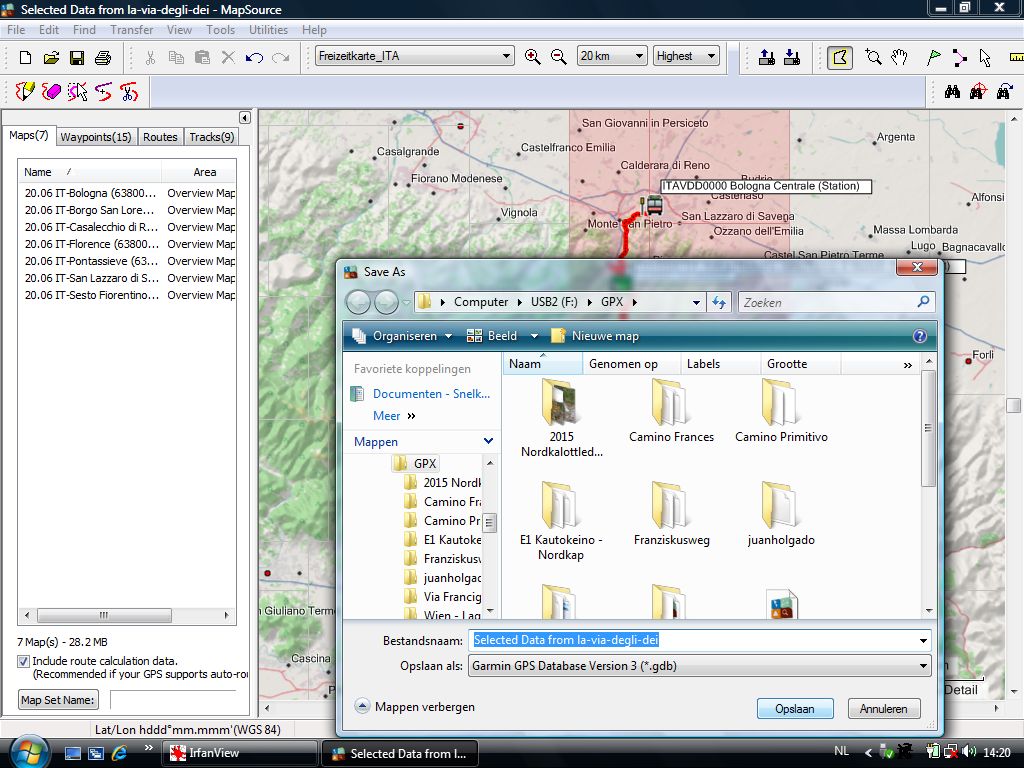Select the Map tool in toolbar
Viewport: 1024px width, 768px height.
point(840,57)
